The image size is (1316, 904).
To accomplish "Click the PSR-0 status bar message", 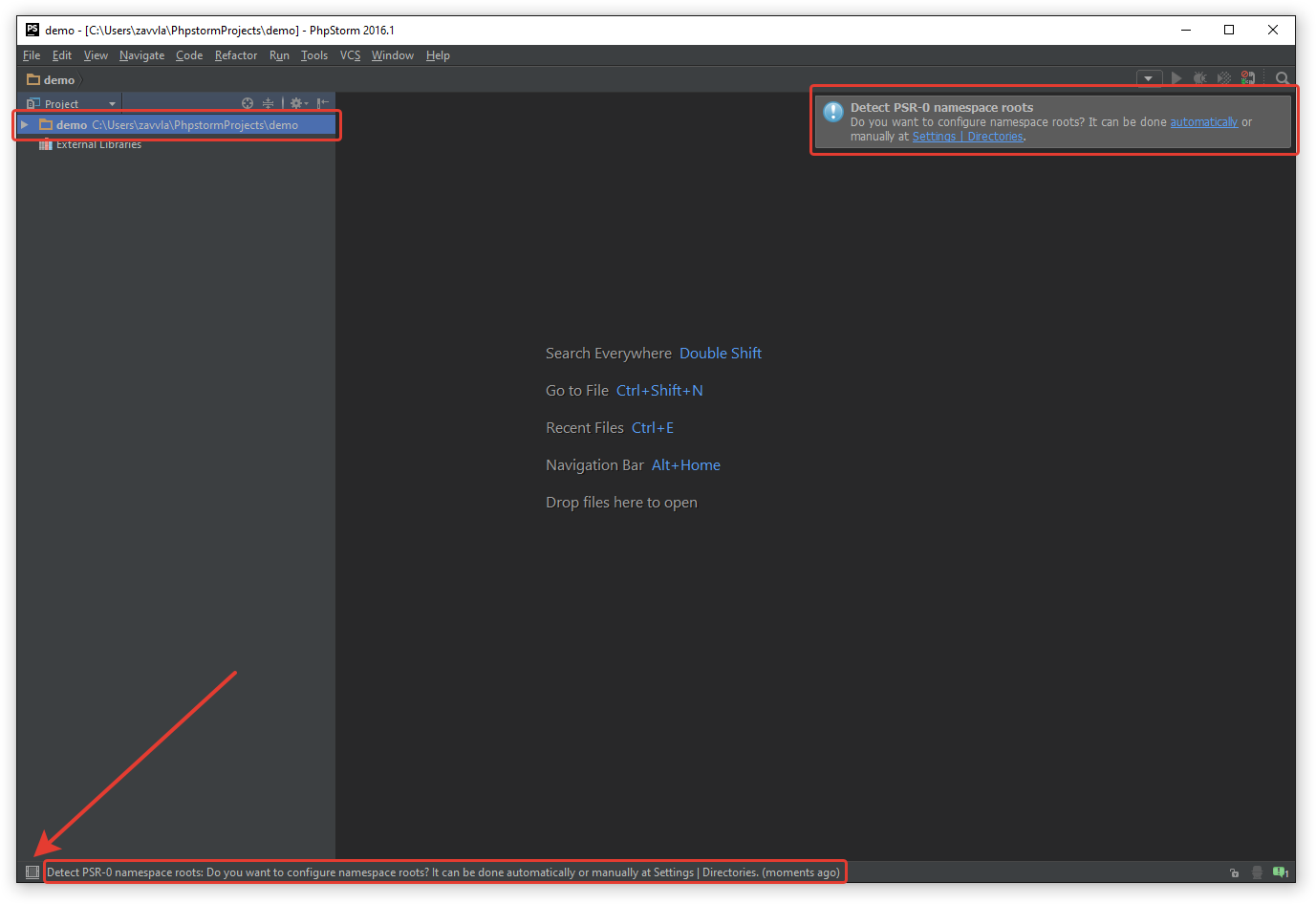I will pos(443,872).
